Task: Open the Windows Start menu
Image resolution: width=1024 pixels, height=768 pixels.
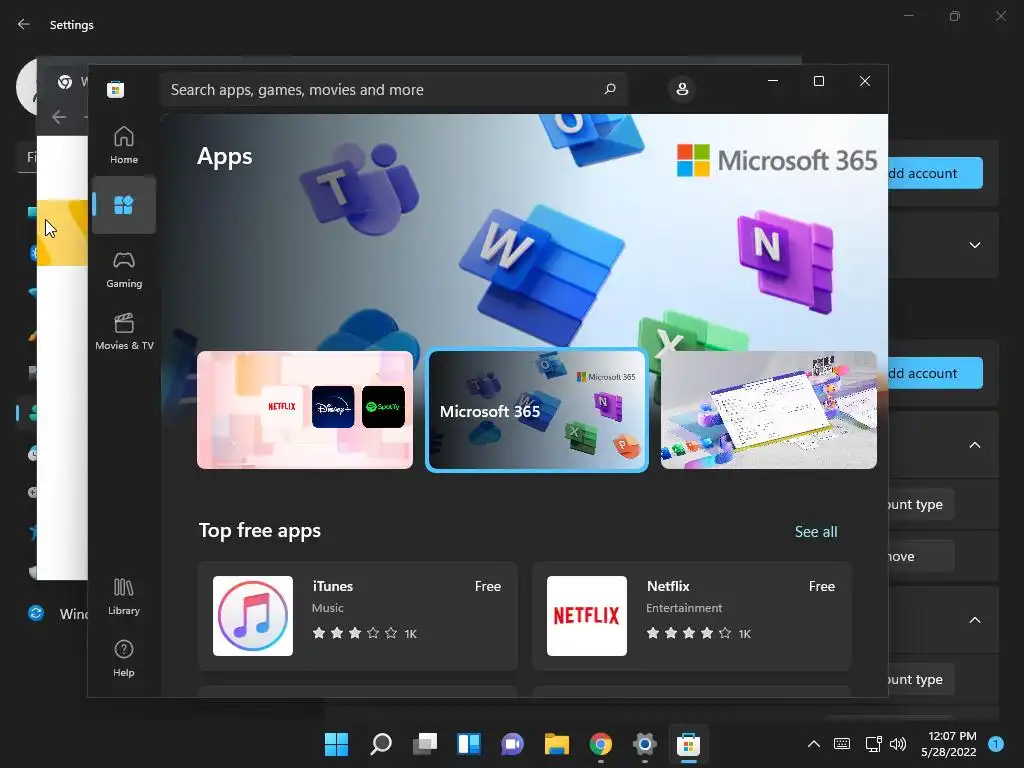Action: pyautogui.click(x=337, y=744)
